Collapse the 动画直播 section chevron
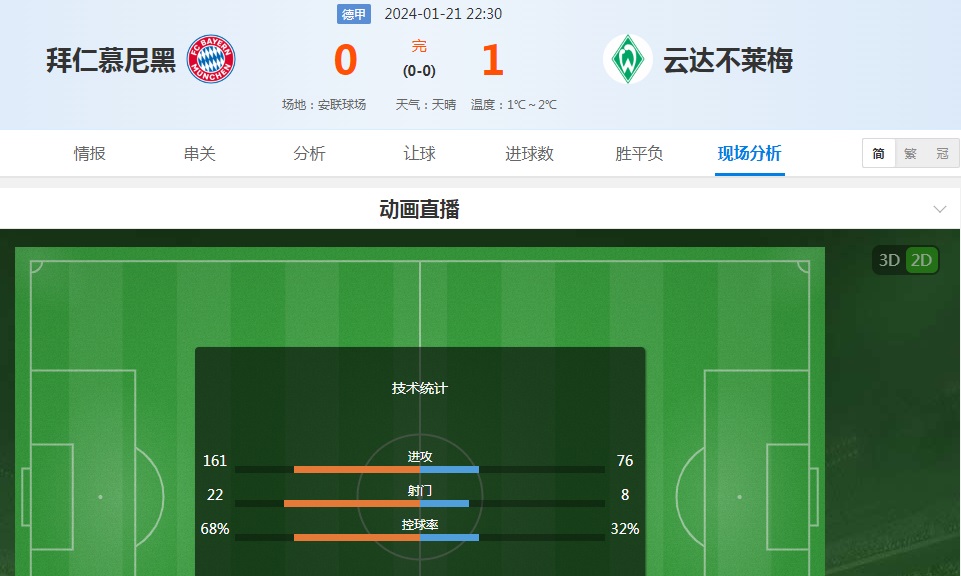The height and width of the screenshot is (576, 961). [x=939, y=209]
